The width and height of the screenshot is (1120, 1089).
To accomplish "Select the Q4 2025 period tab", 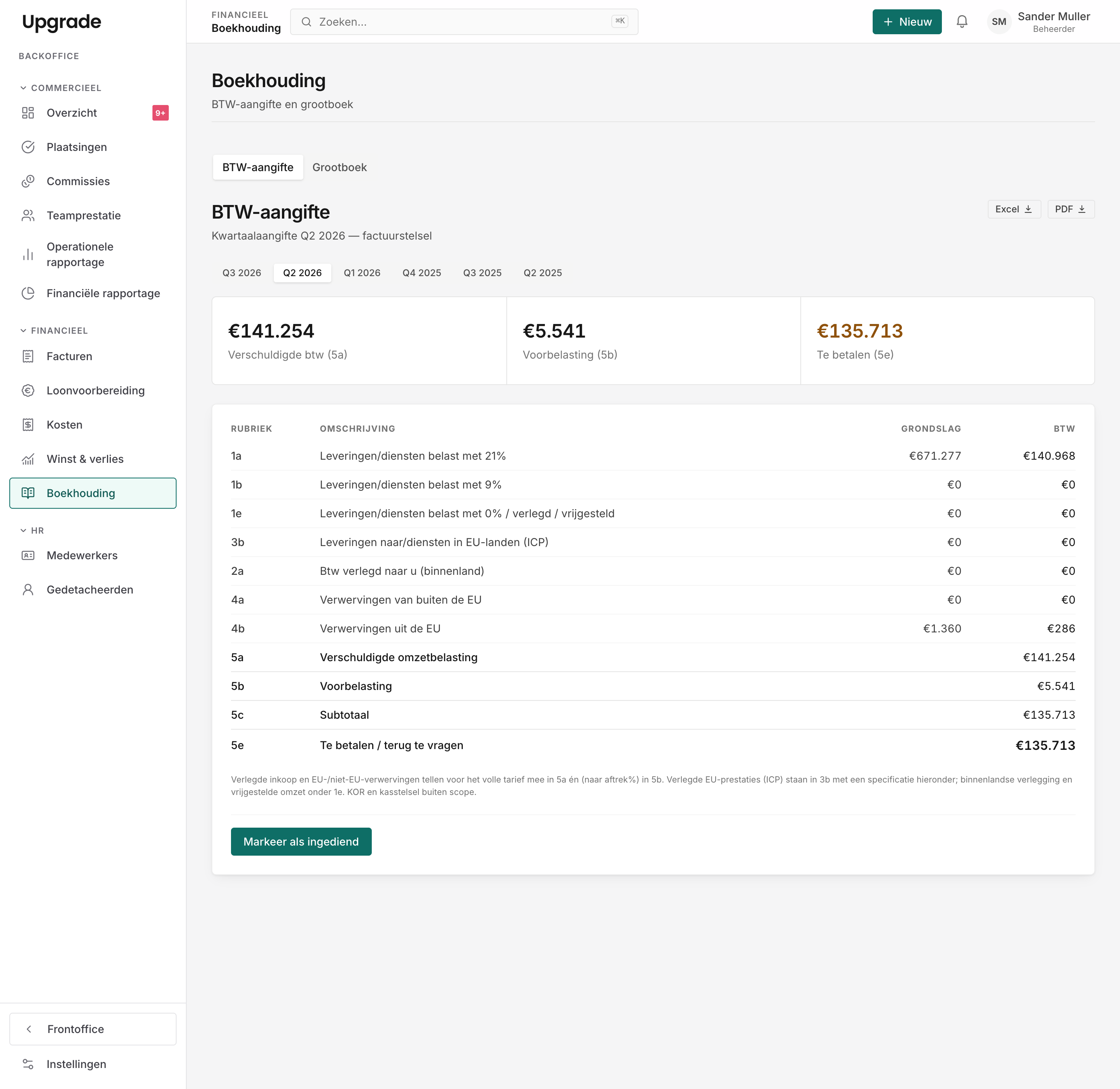I will pyautogui.click(x=422, y=273).
